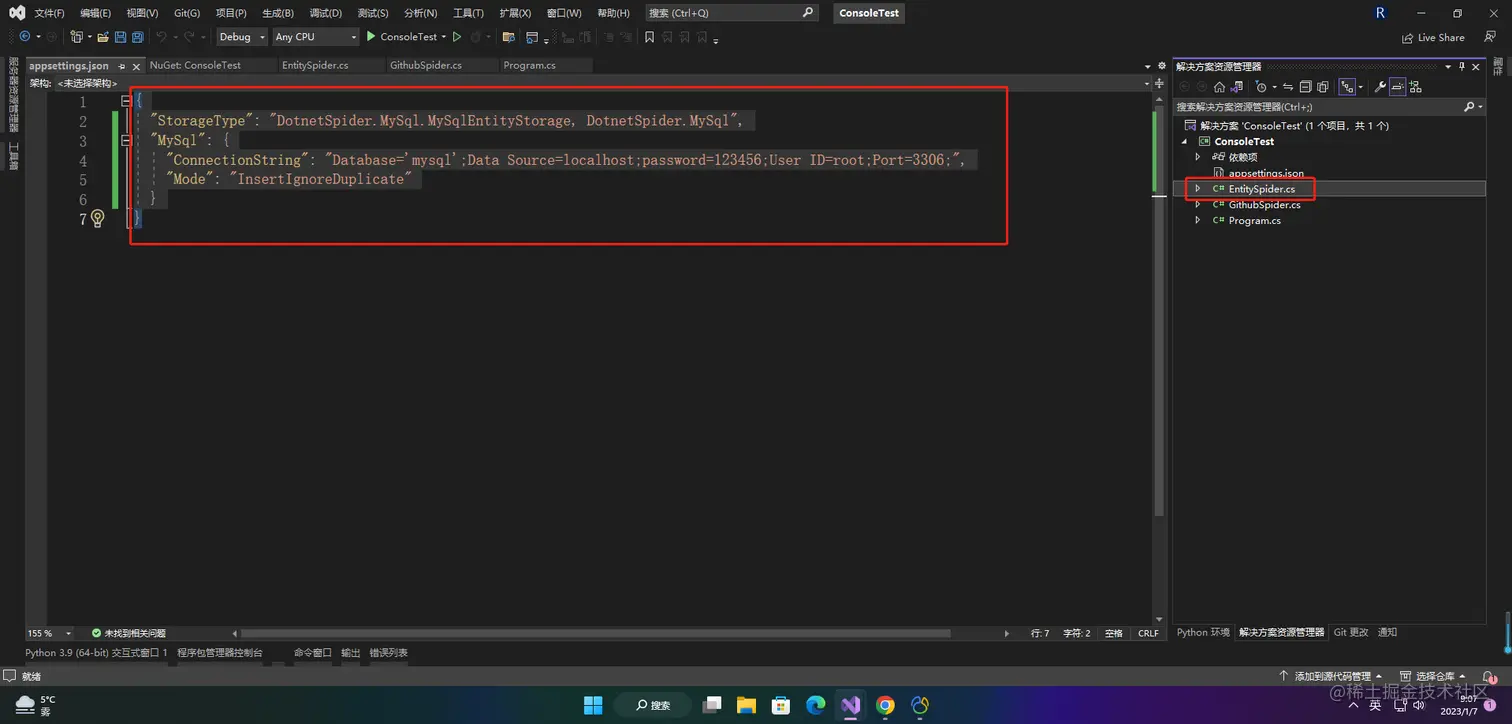Screen dimensions: 1512x724
Task: Click Live Share icon
Action: coord(1408,37)
